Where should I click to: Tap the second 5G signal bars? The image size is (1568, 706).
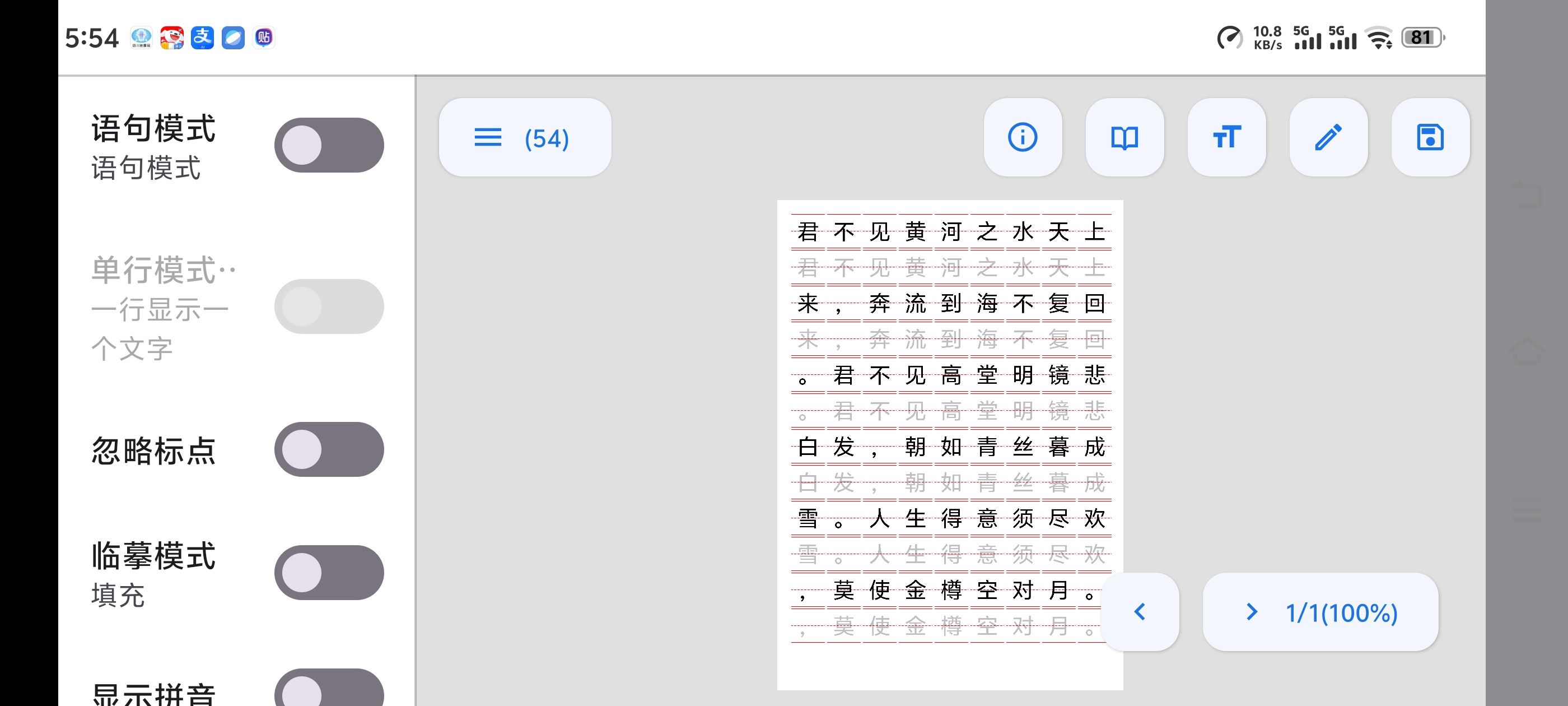[1343, 38]
